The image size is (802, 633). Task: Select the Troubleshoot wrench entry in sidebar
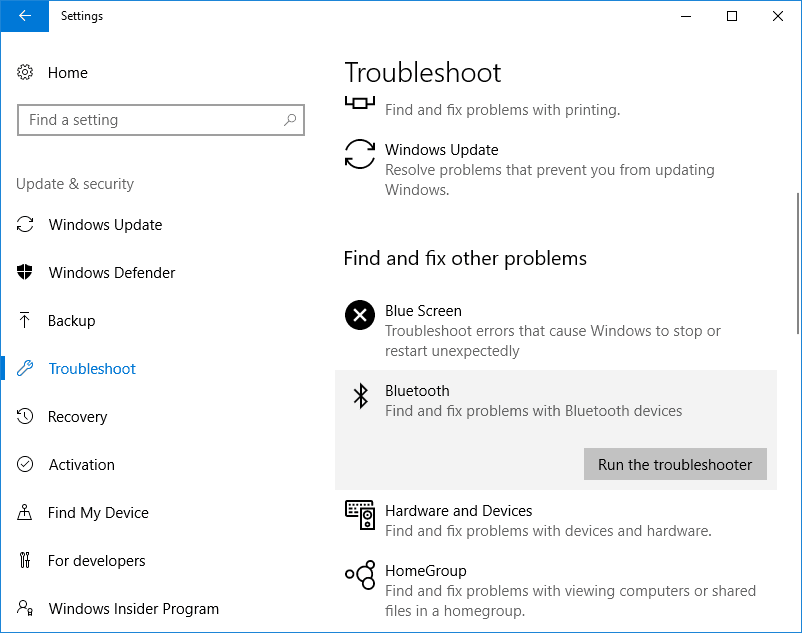90,368
